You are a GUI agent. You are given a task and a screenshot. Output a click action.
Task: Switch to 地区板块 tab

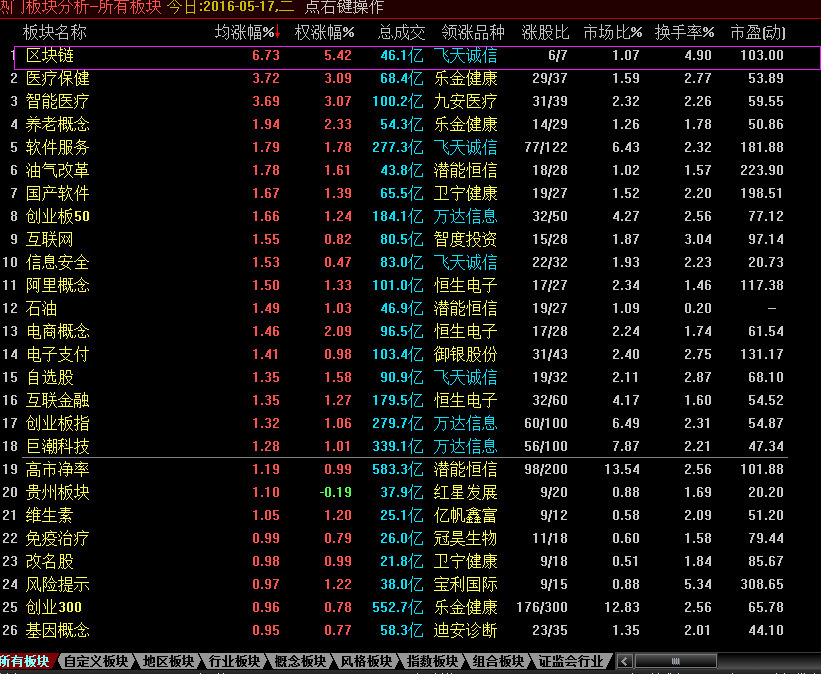point(168,661)
